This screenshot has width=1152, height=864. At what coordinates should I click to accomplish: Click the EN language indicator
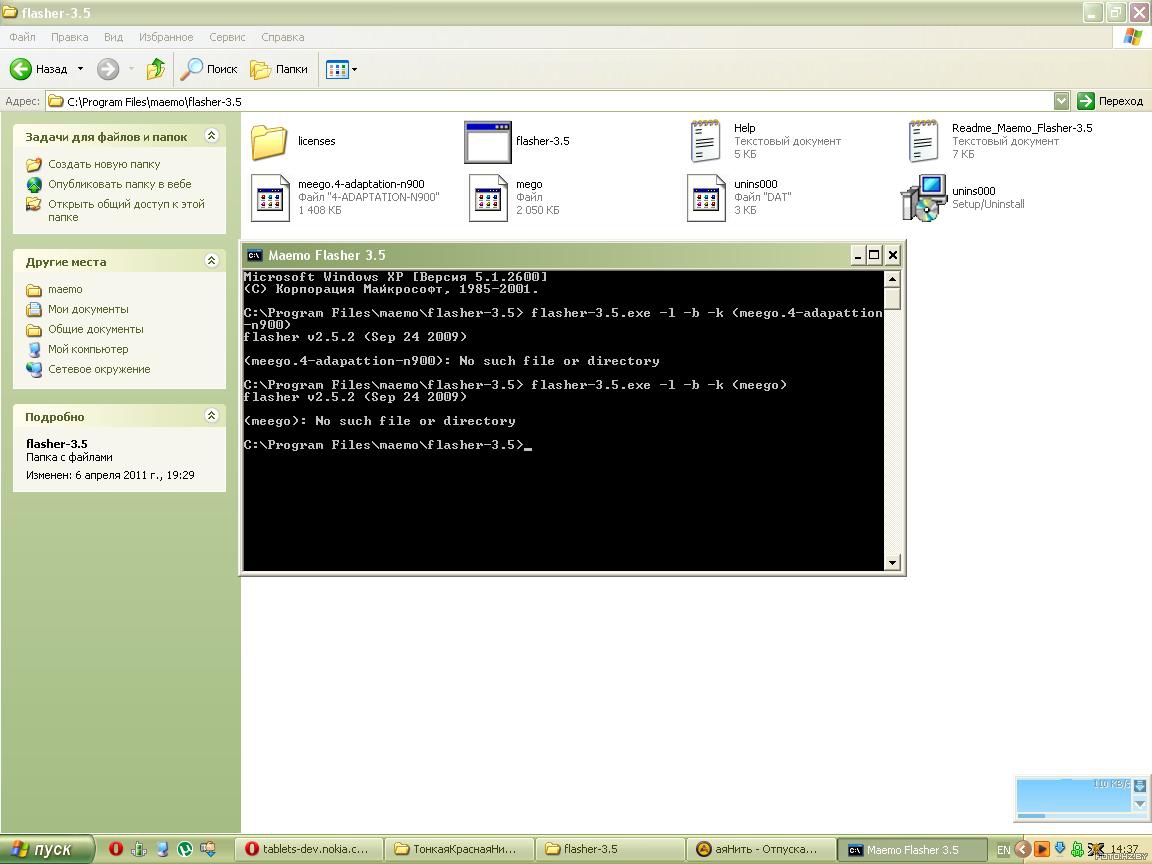point(1003,849)
